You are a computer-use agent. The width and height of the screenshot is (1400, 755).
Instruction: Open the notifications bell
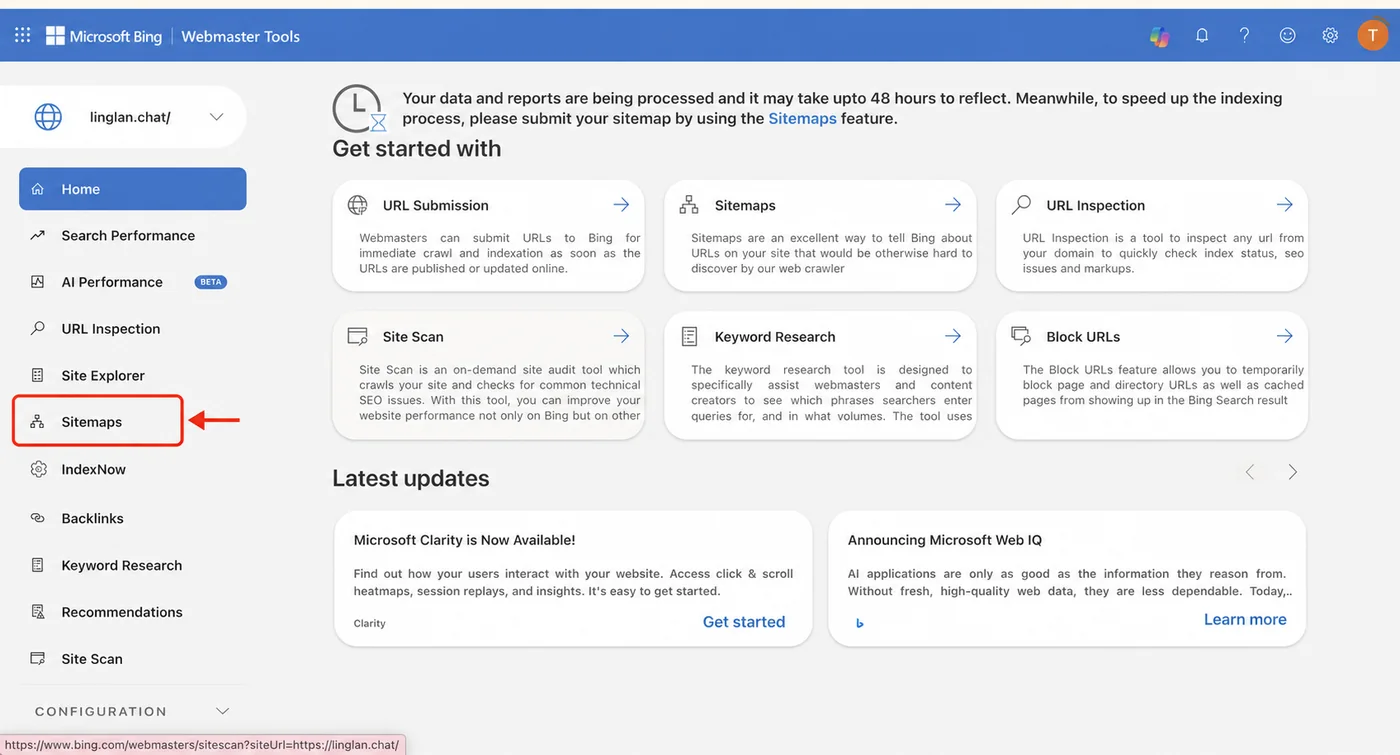[1202, 36]
